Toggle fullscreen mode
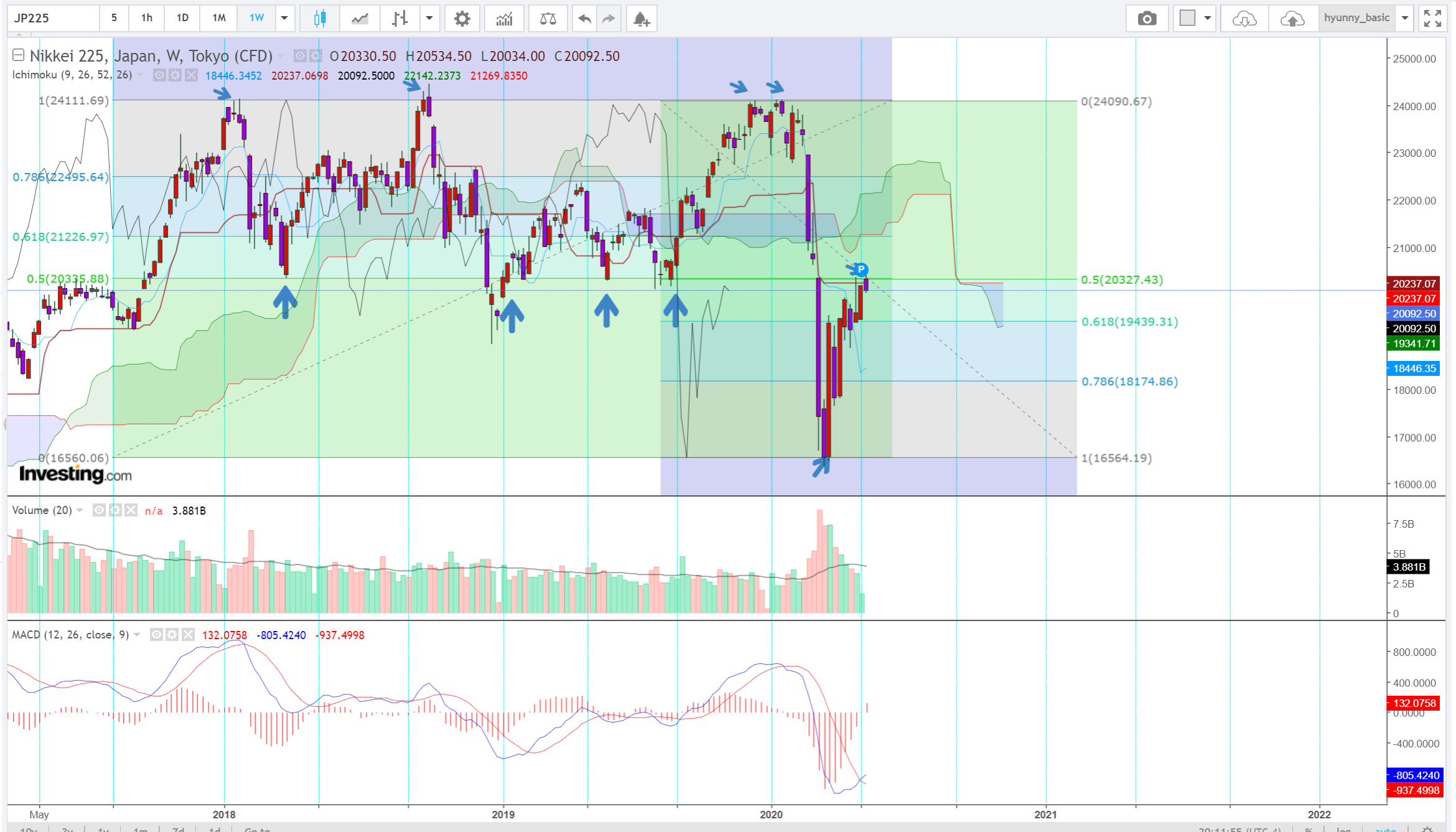Screen dimensions: 1456x832 [x=1432, y=18]
